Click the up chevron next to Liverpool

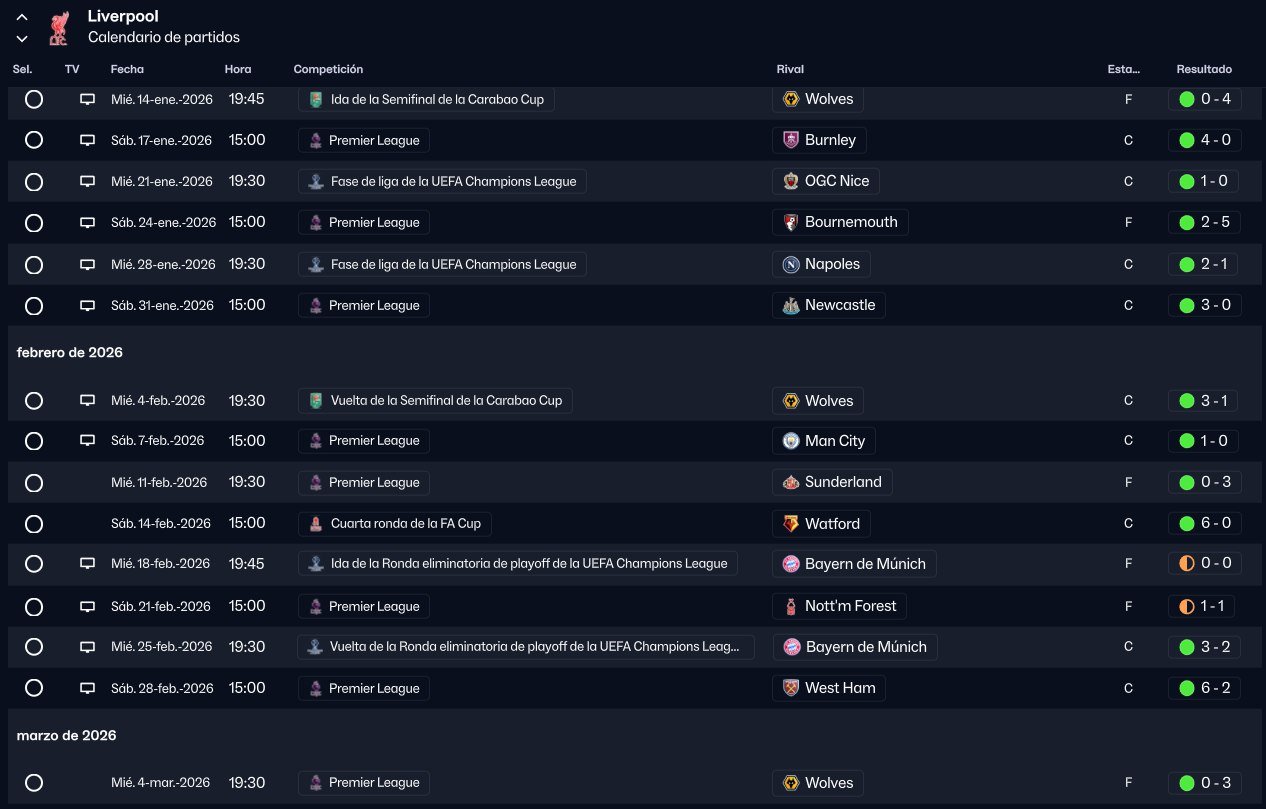[x=22, y=17]
